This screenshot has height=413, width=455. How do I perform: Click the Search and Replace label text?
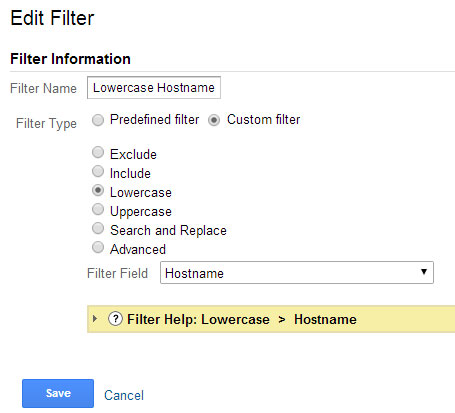click(x=168, y=231)
